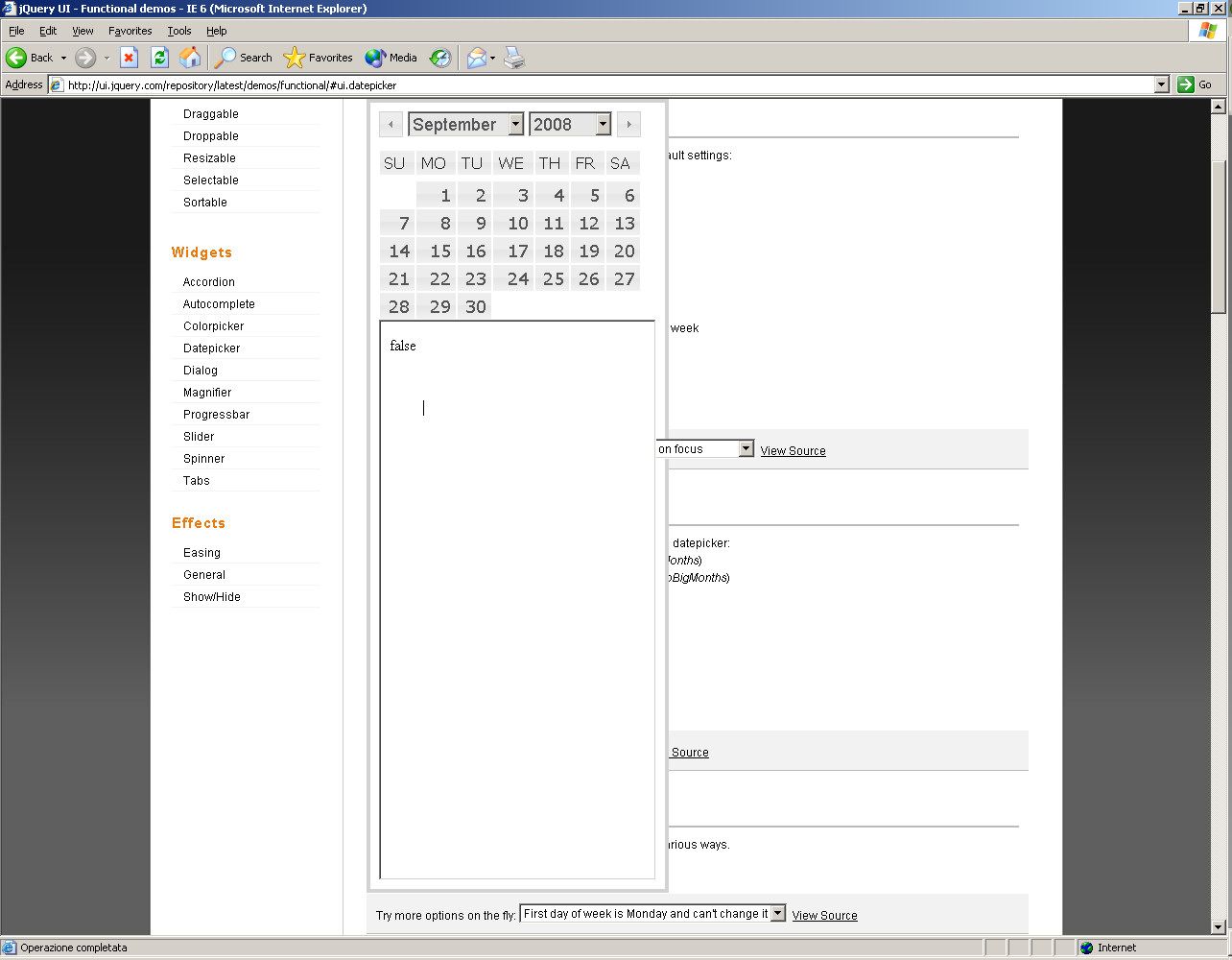Click in the address bar URL field
1232x960 pixels.
click(604, 84)
